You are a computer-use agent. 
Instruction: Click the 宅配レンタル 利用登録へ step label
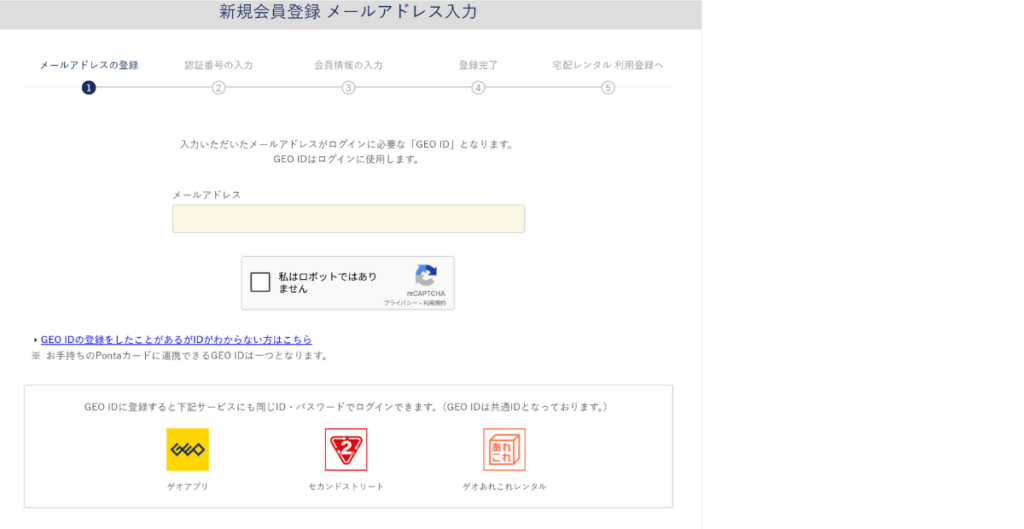608,65
